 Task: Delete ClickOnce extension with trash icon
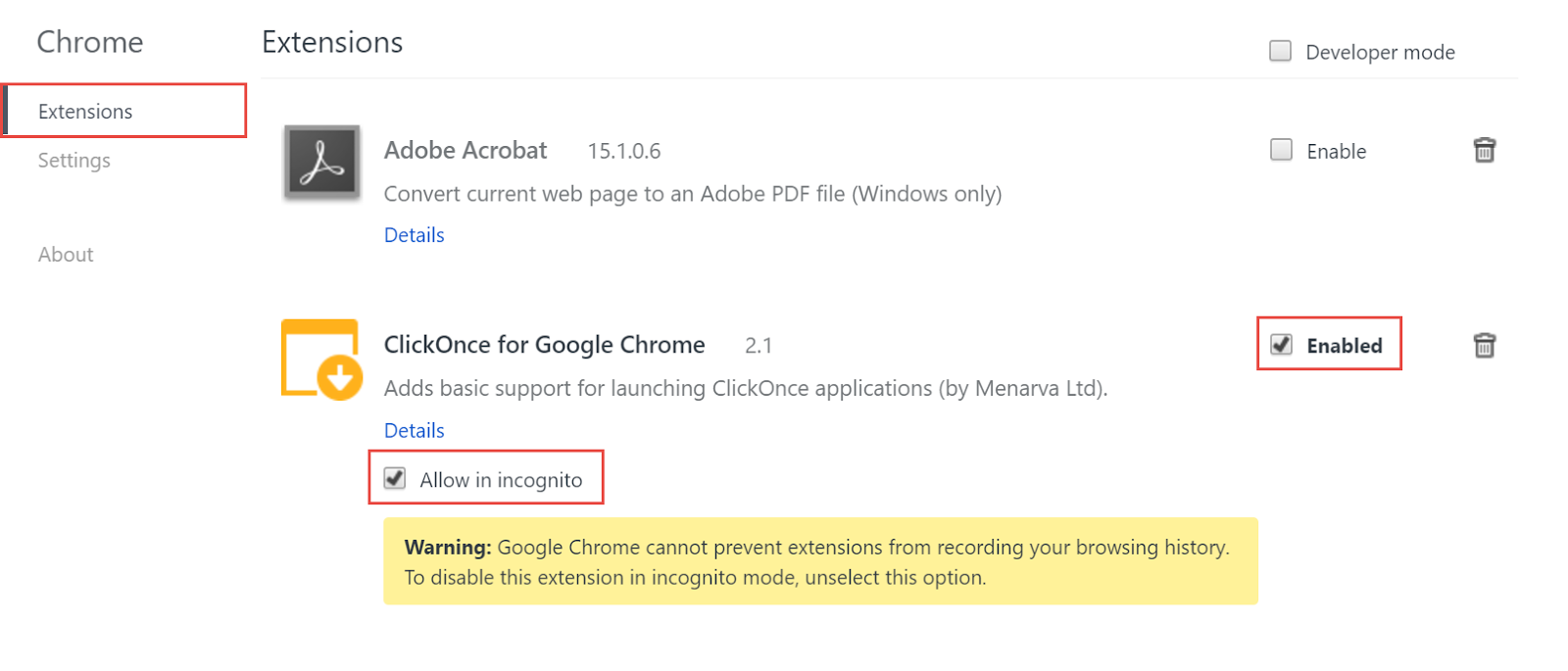coord(1484,345)
